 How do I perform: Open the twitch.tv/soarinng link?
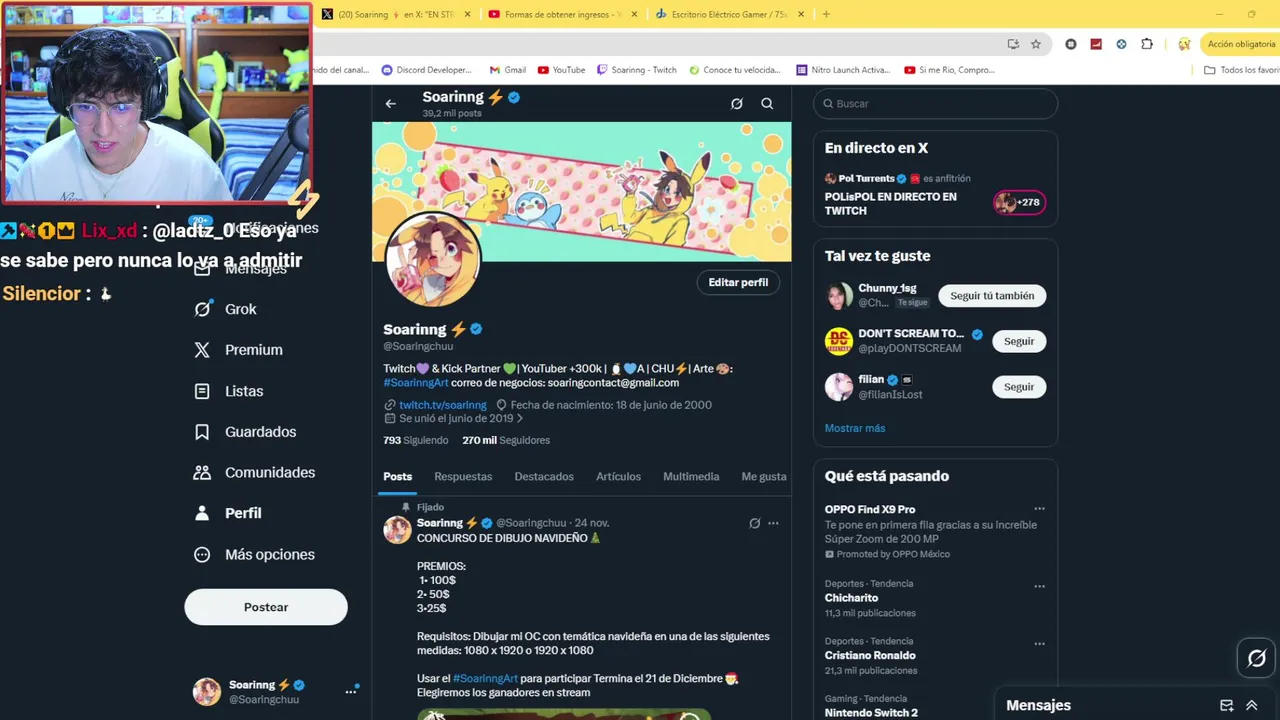[x=443, y=405]
